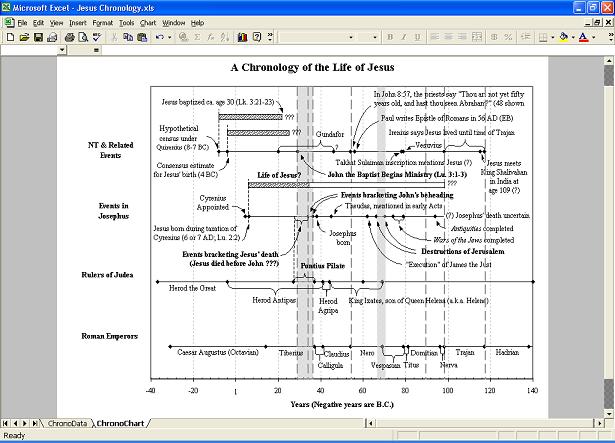
Task: Open Office Assistant help question icon
Action: point(257,37)
